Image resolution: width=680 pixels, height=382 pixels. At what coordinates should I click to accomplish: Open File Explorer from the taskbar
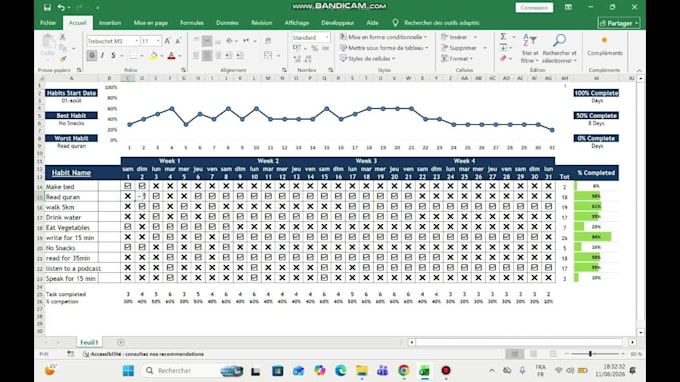[362, 371]
